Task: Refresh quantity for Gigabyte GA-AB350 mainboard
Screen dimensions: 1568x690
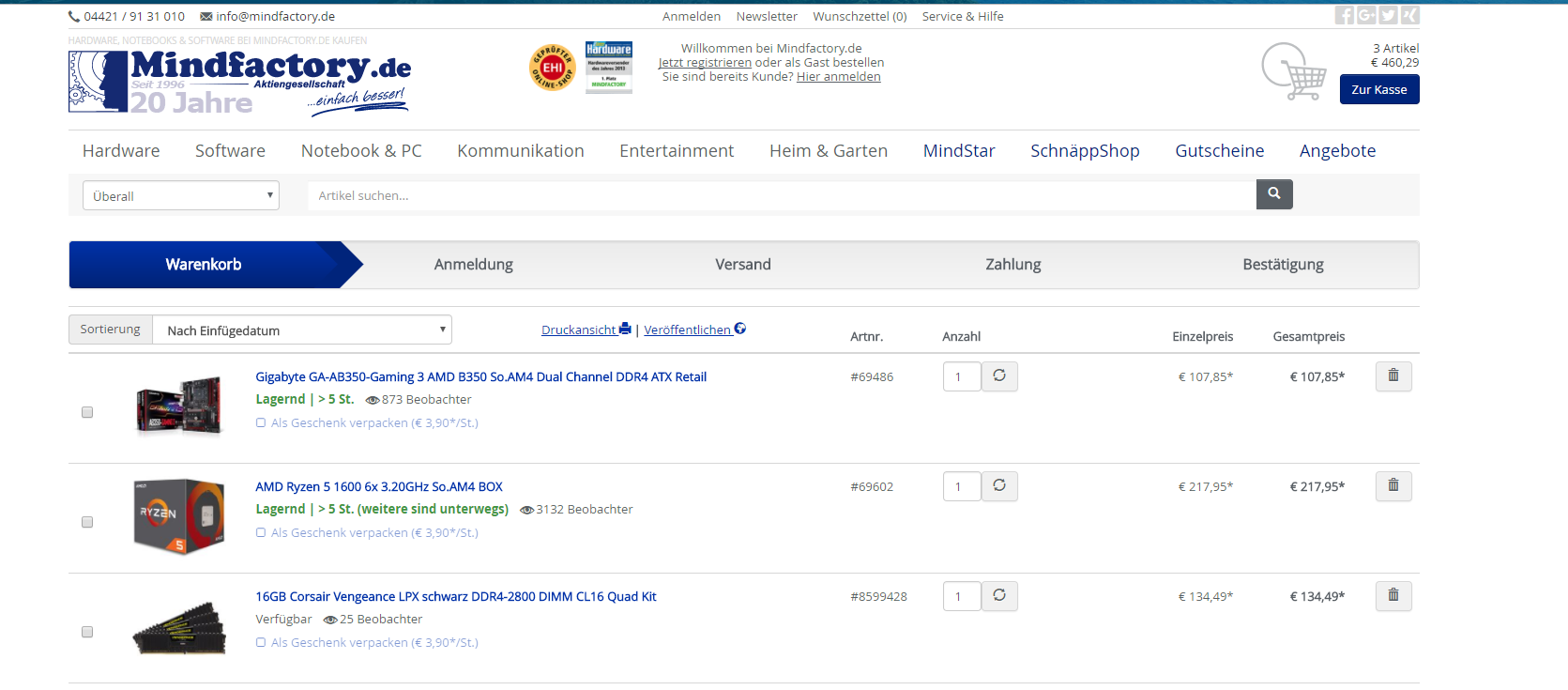Action: (x=999, y=376)
